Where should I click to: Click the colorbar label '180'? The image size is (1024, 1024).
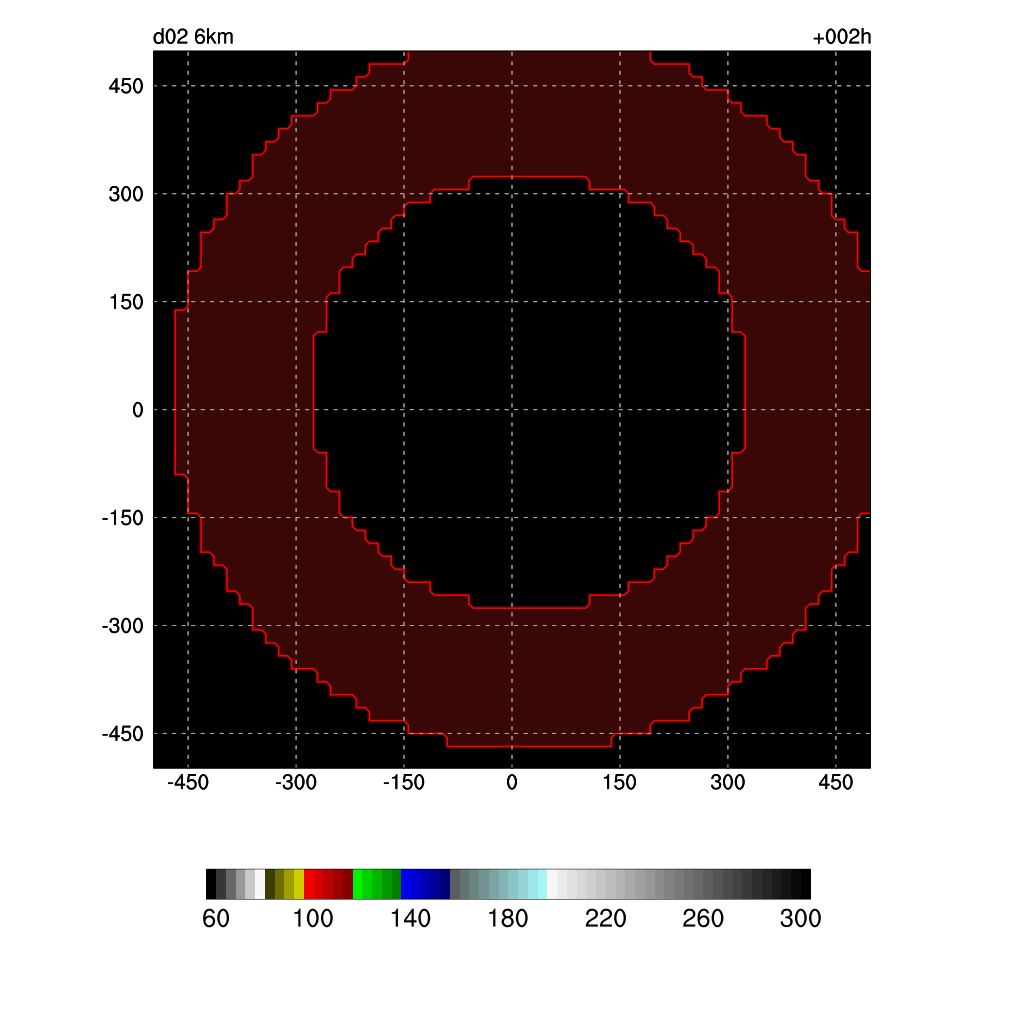(x=508, y=919)
